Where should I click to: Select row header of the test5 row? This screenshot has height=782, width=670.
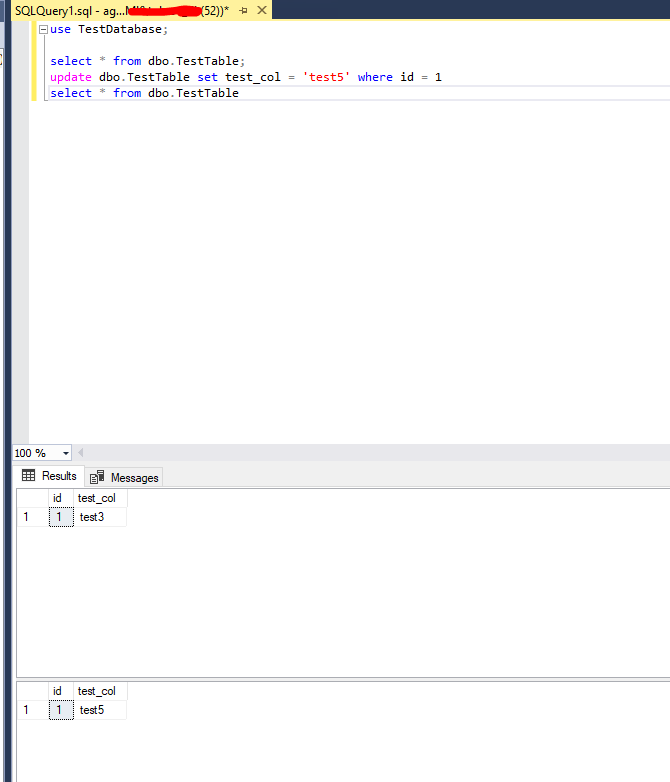coord(33,710)
